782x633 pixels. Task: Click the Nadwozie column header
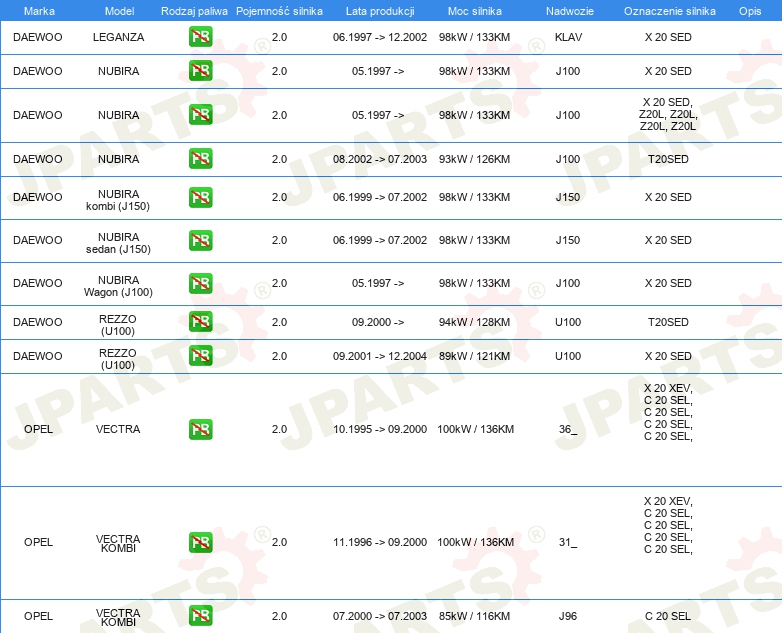(x=570, y=11)
